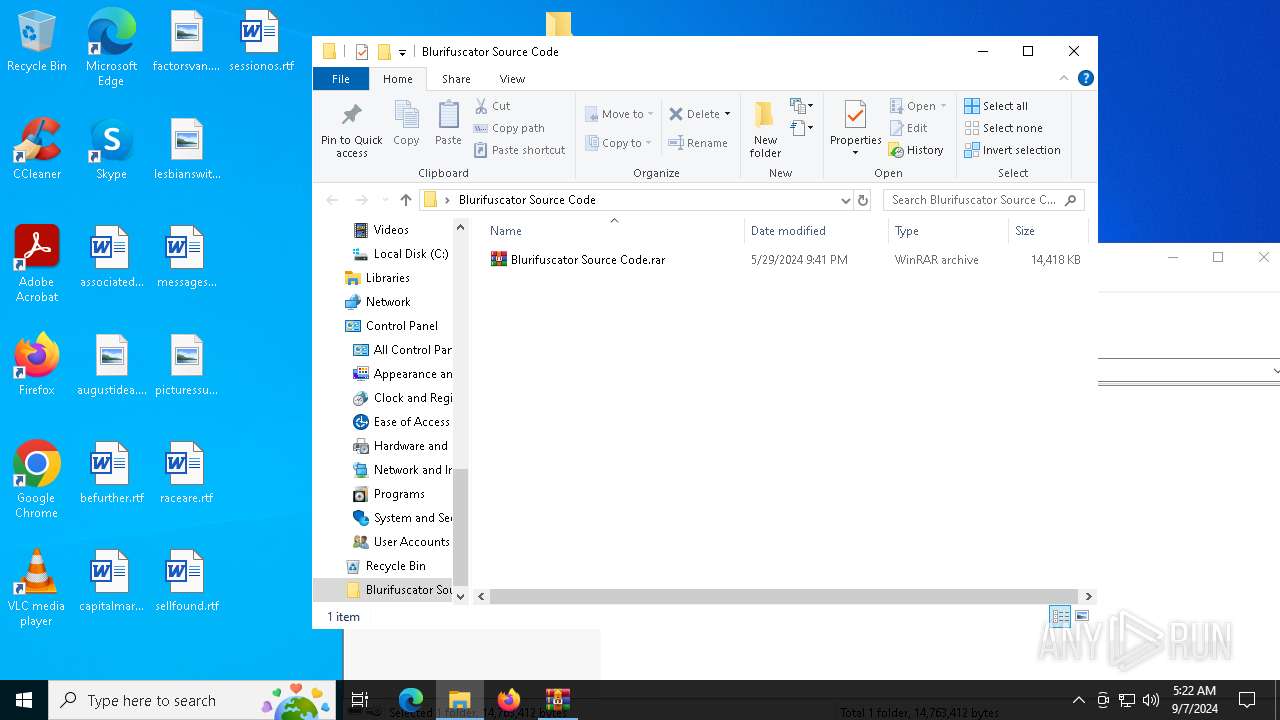This screenshot has width=1280, height=720.
Task: Select CCleaner desktop shortcut
Action: click(x=37, y=149)
